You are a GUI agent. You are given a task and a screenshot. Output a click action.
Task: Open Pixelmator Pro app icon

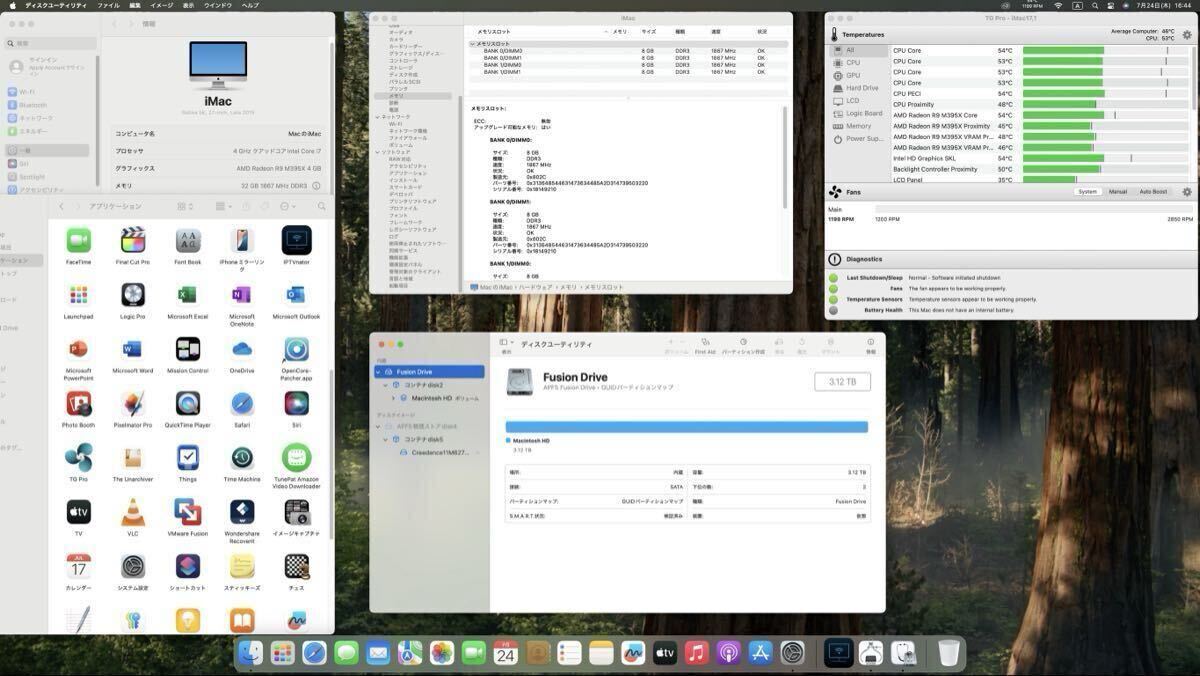(x=133, y=403)
